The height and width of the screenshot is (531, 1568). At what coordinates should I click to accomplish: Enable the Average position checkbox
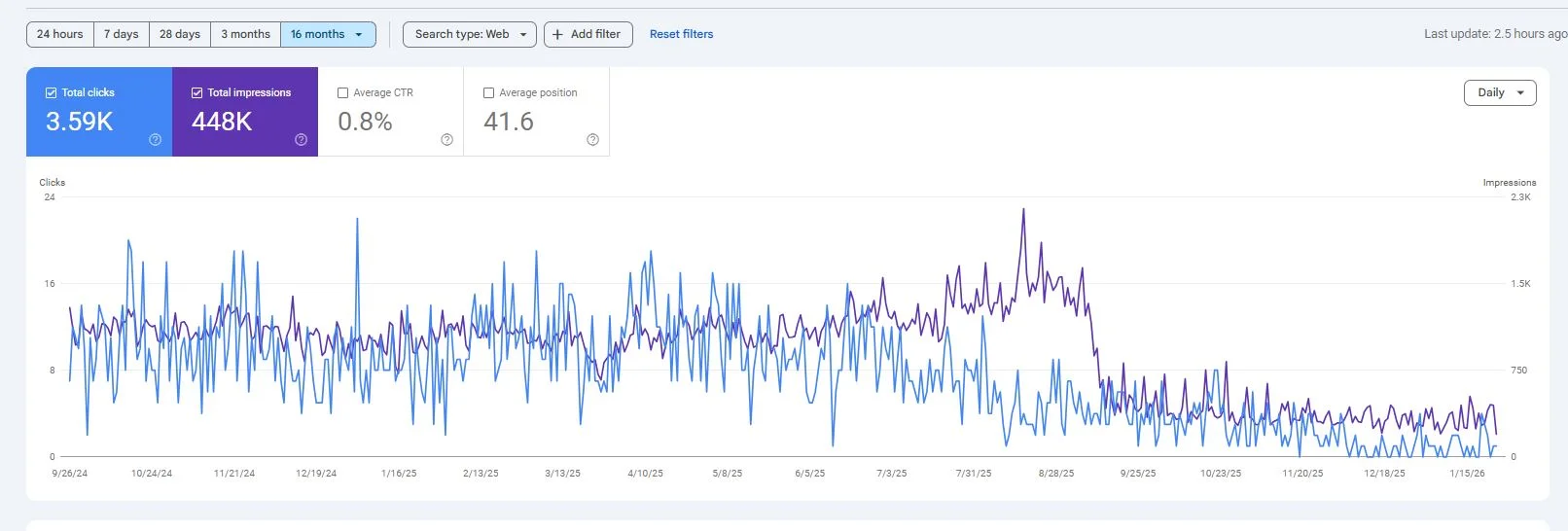tap(488, 93)
